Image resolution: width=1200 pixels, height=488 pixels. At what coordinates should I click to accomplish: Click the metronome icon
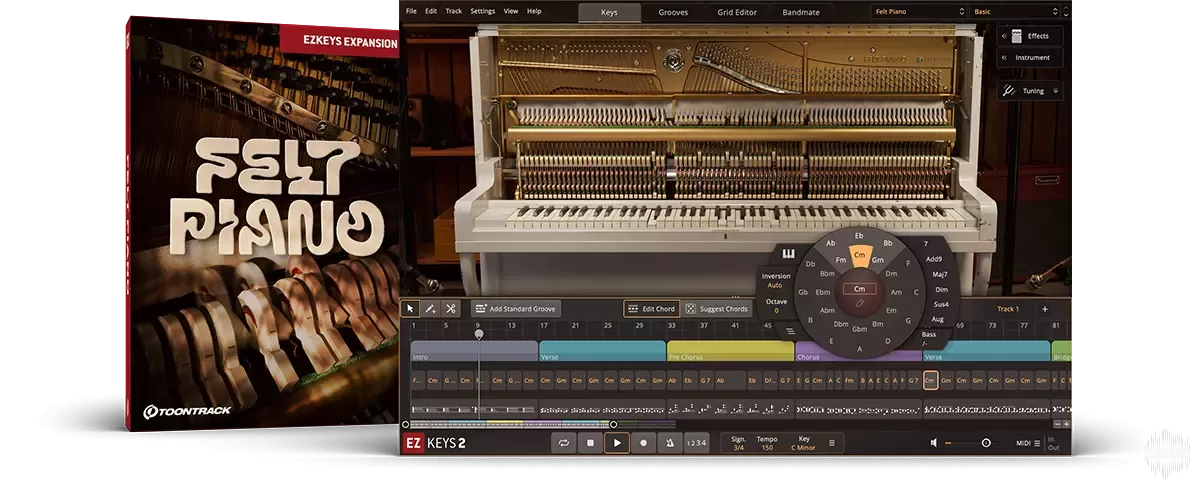[669, 442]
